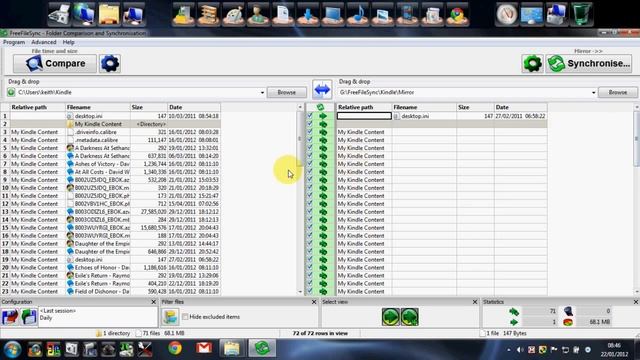
Task: Open the Help menu
Action: 69,42
